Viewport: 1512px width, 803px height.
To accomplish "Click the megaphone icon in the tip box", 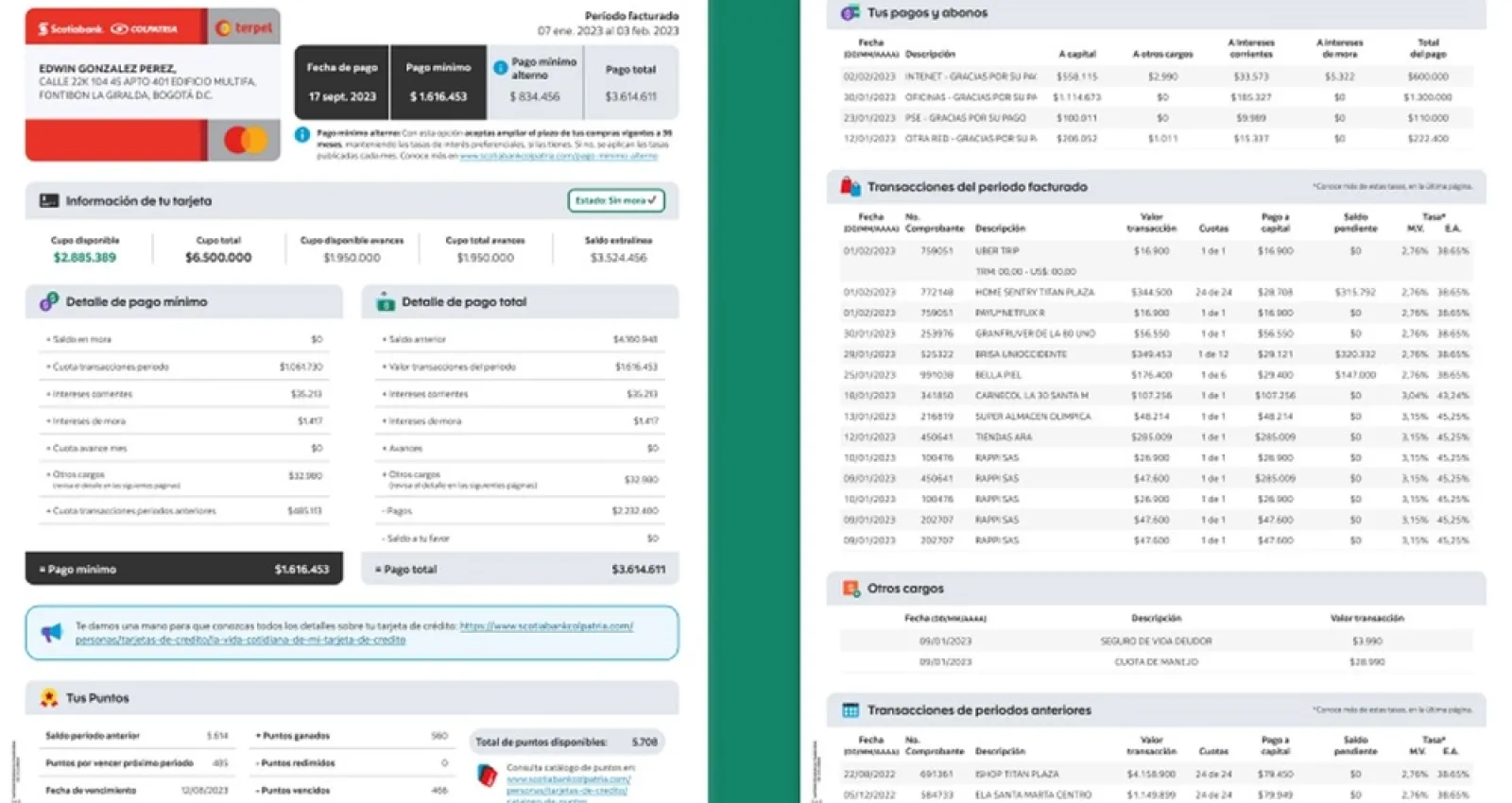I will tap(52, 633).
